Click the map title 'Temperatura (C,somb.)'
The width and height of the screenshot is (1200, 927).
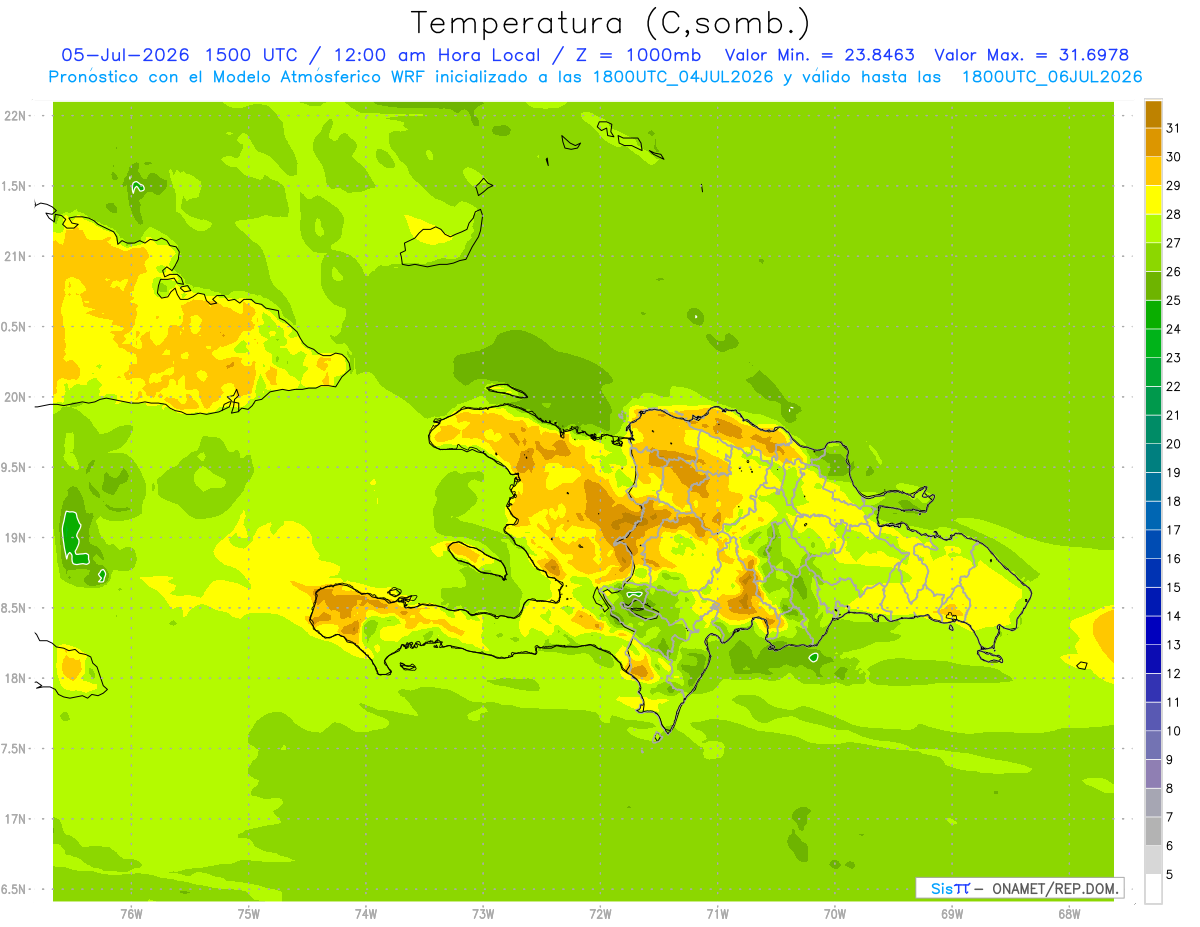tap(610, 23)
